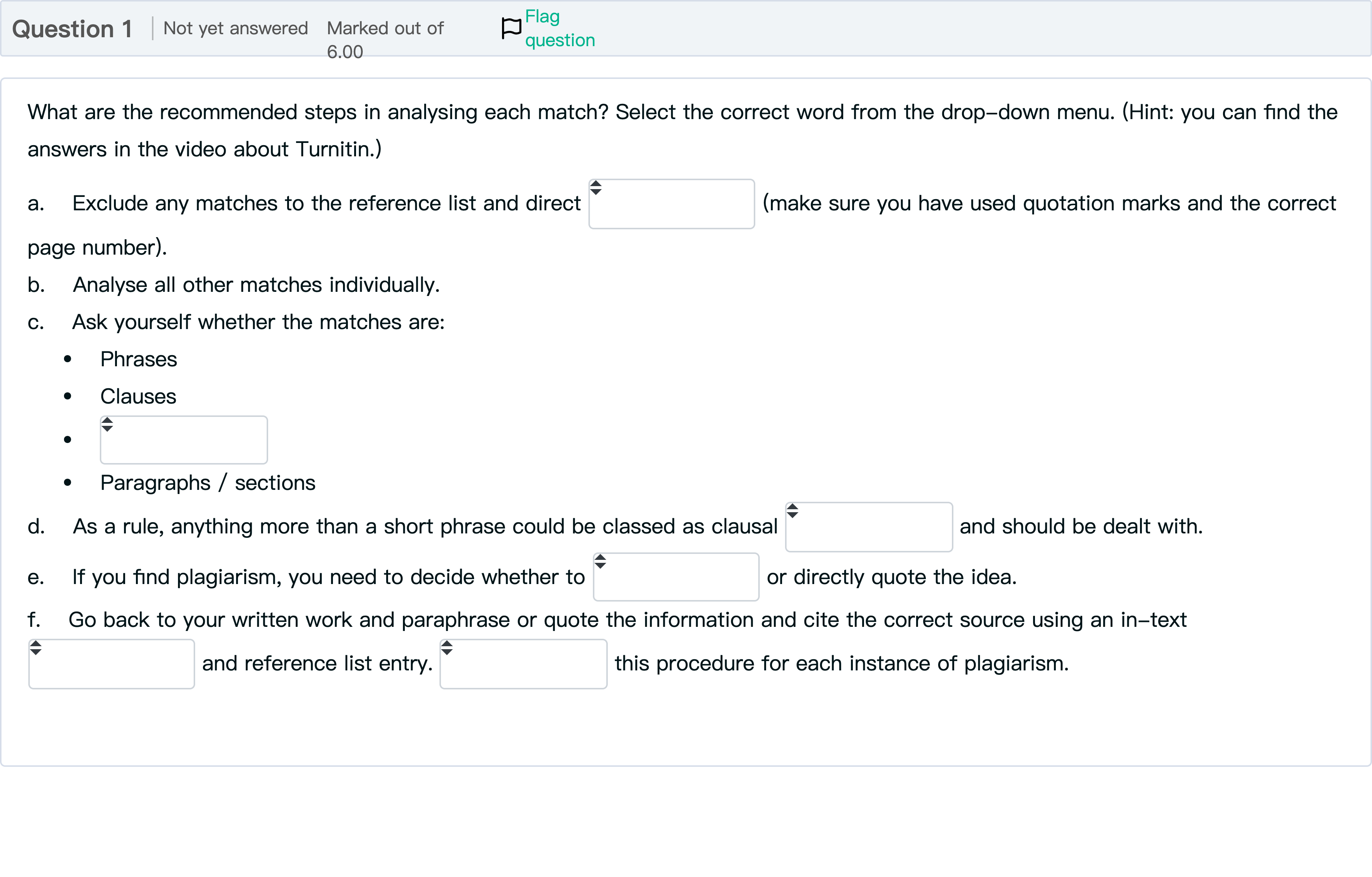The image size is (1372, 877).
Task: Click arrow icon in the step e dropdown
Action: point(600,561)
